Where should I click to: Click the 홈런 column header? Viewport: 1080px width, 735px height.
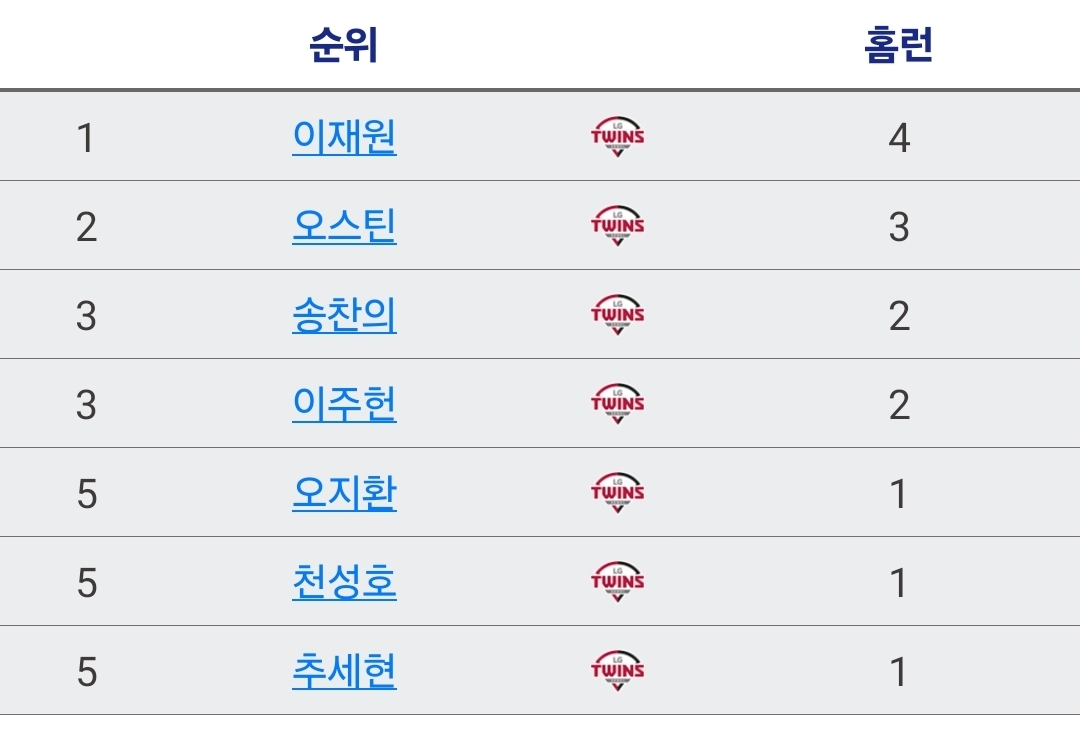tap(898, 45)
